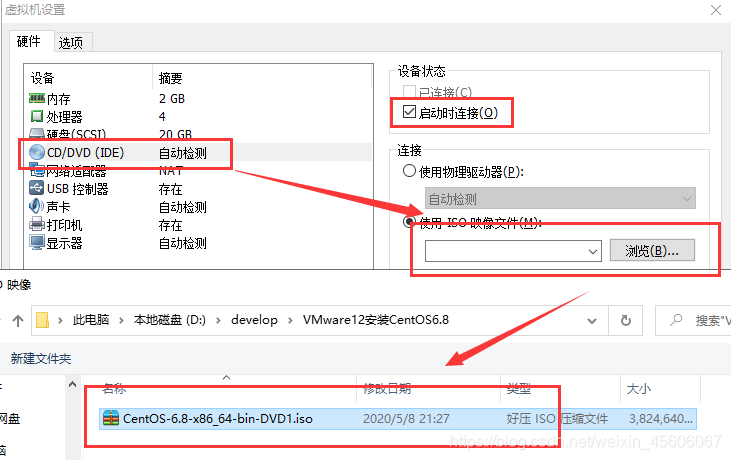Select the 显示器 device row

click(198, 243)
